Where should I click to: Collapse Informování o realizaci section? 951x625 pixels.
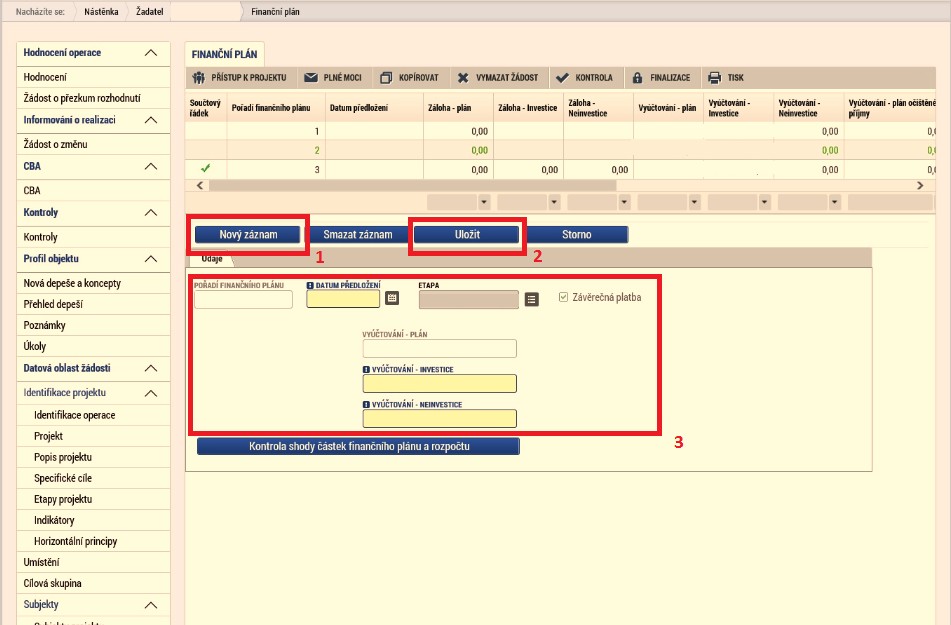click(x=151, y=120)
